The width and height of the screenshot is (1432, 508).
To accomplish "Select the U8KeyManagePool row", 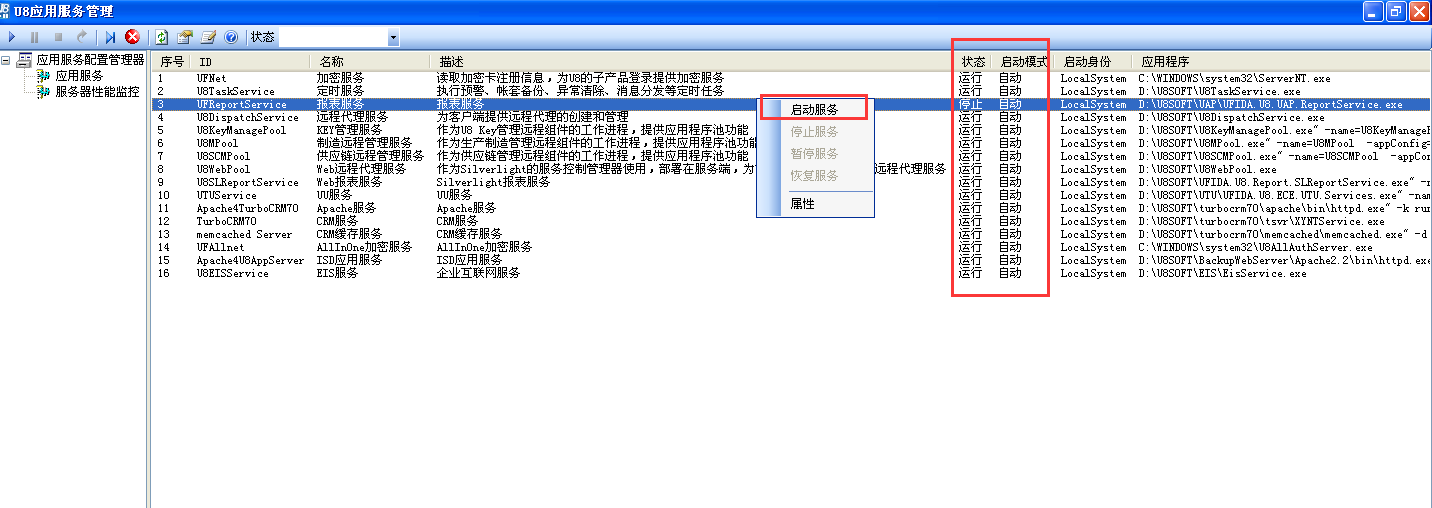I will [792, 130].
